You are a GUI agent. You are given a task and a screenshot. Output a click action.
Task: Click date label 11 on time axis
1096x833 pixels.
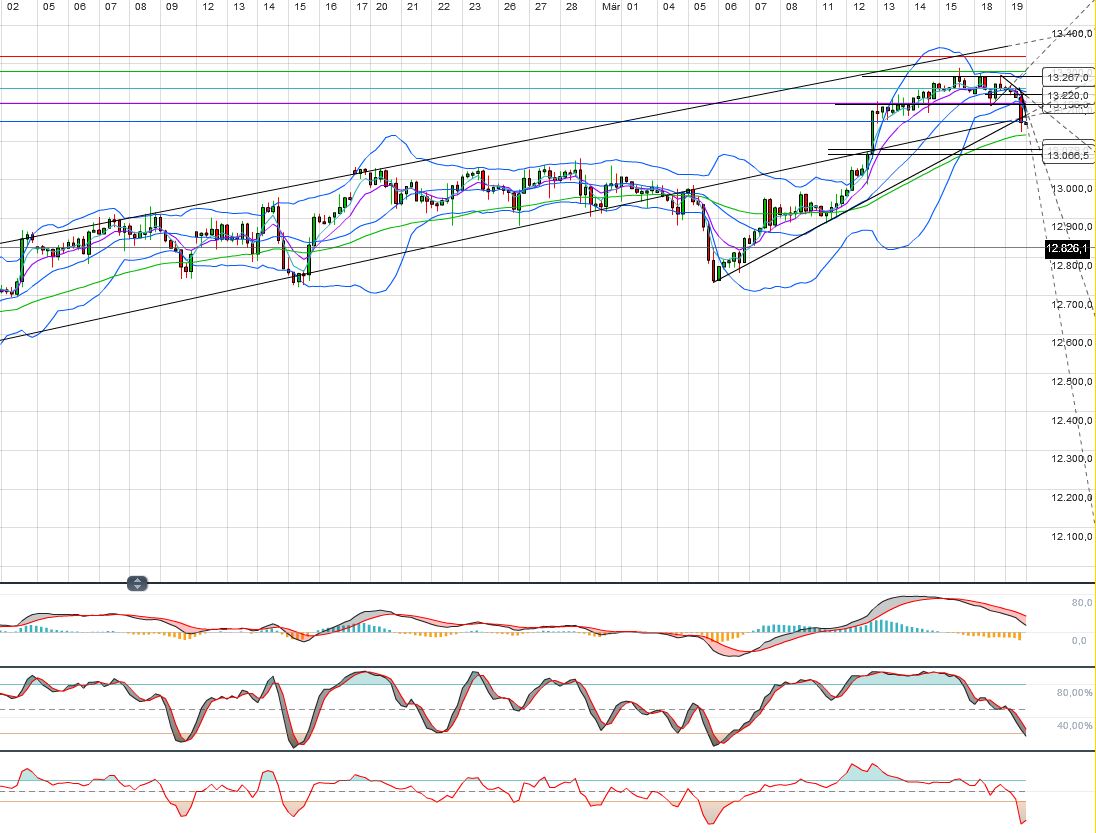point(828,6)
